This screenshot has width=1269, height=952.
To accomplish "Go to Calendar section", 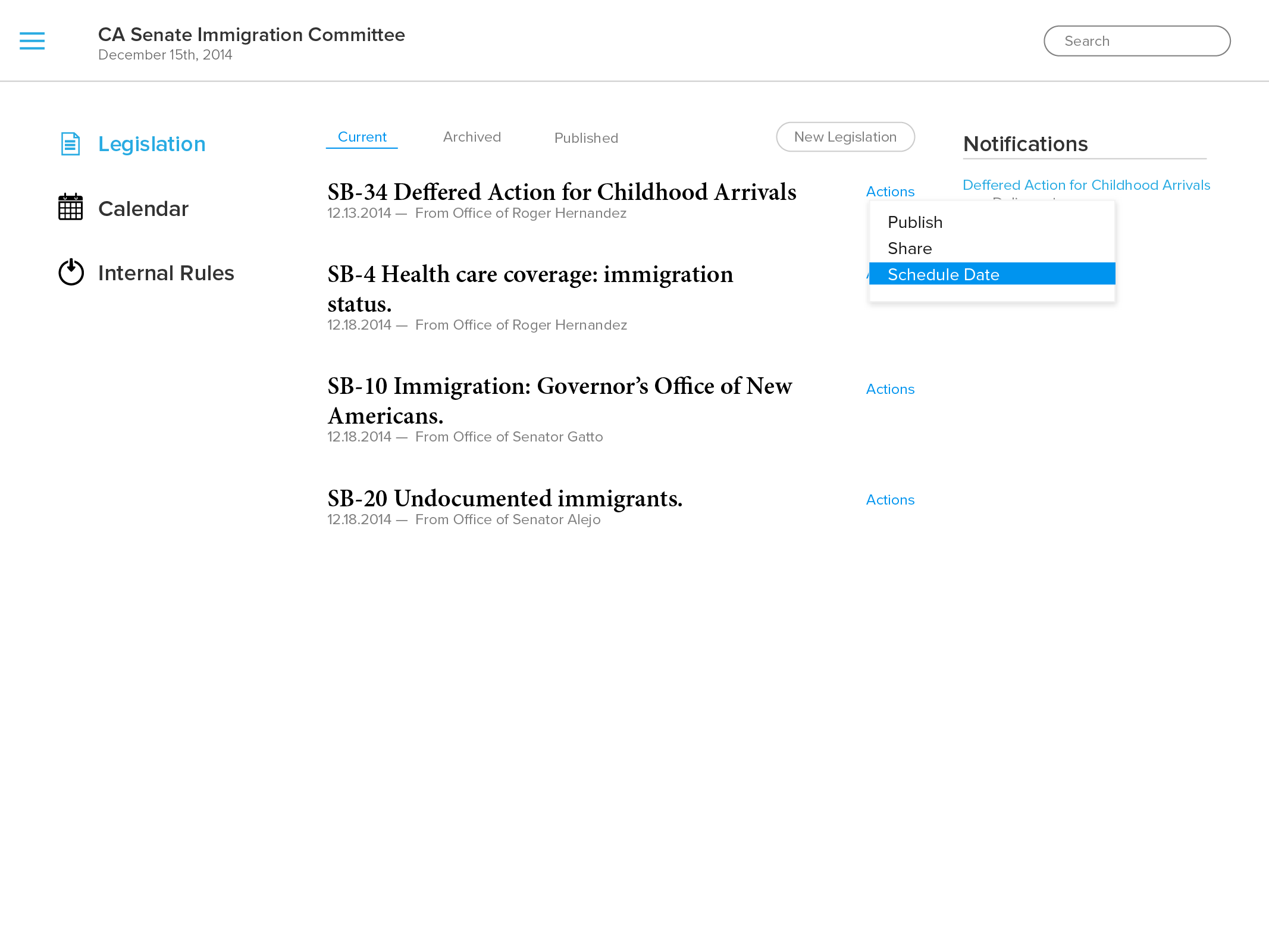I will click(143, 209).
